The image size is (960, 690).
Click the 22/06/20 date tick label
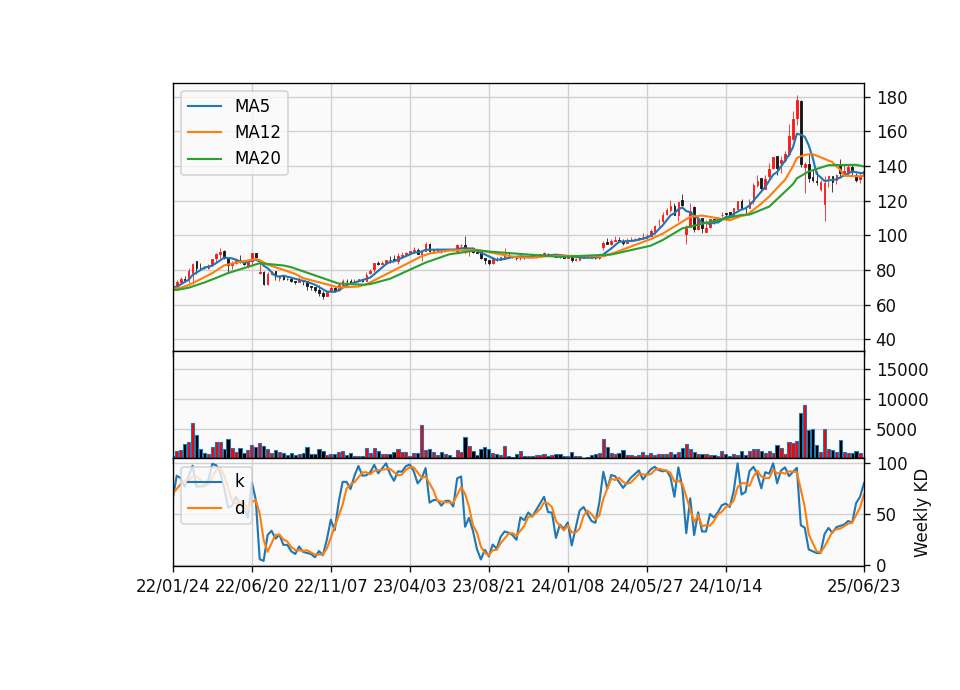tap(252, 587)
